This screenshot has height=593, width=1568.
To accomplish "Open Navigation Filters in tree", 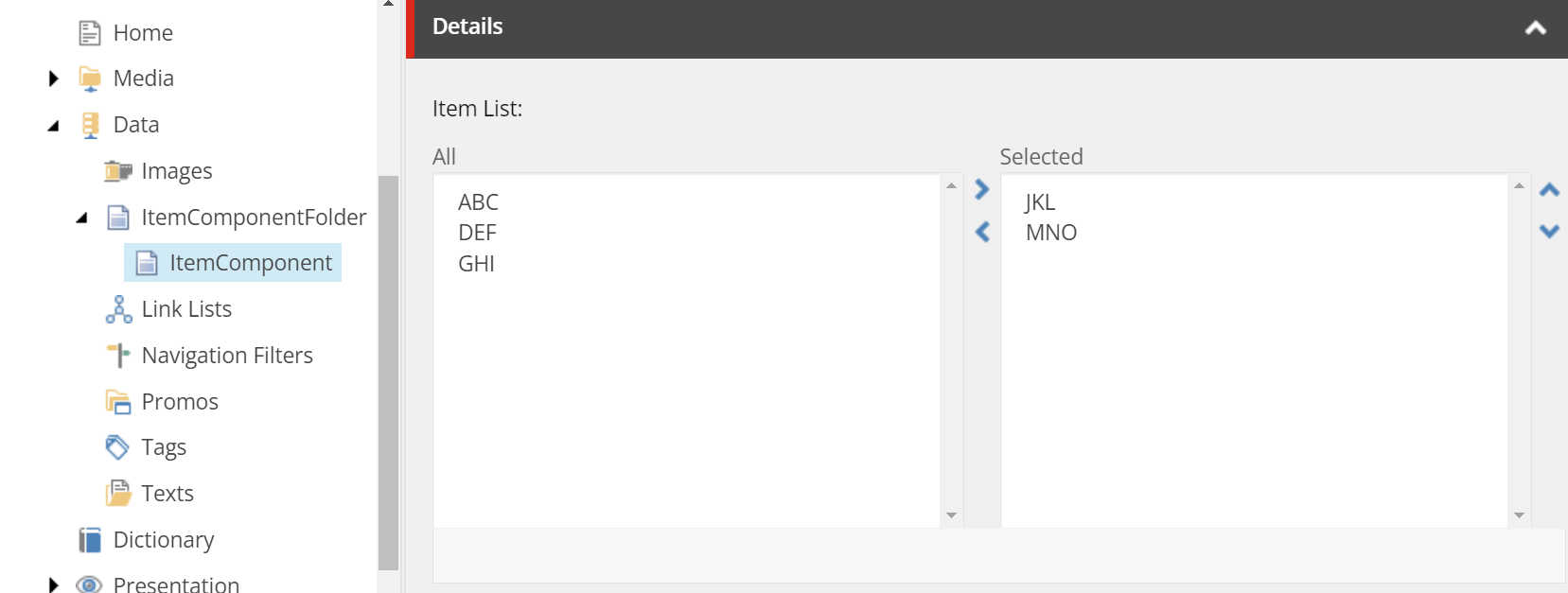I will point(227,356).
